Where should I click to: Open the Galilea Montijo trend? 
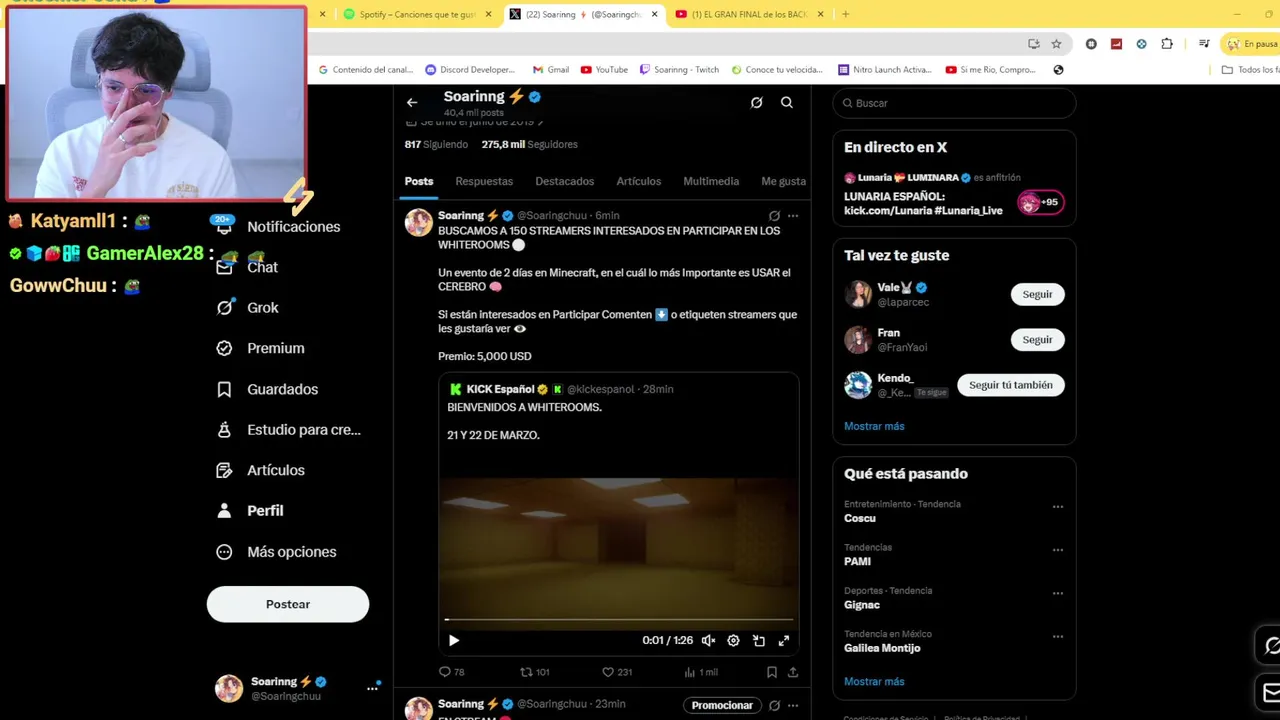(x=882, y=648)
